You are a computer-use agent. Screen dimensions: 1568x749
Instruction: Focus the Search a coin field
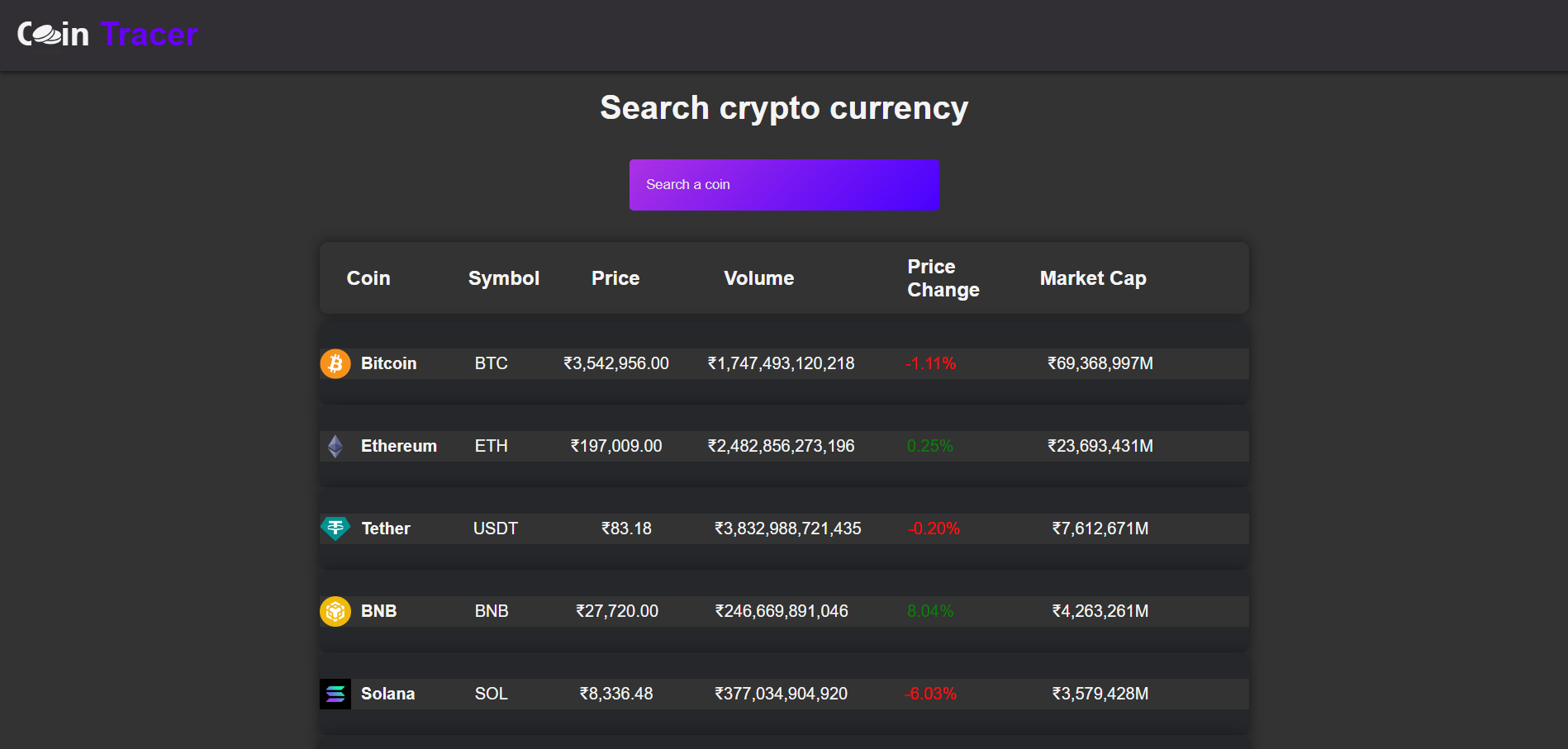[784, 185]
